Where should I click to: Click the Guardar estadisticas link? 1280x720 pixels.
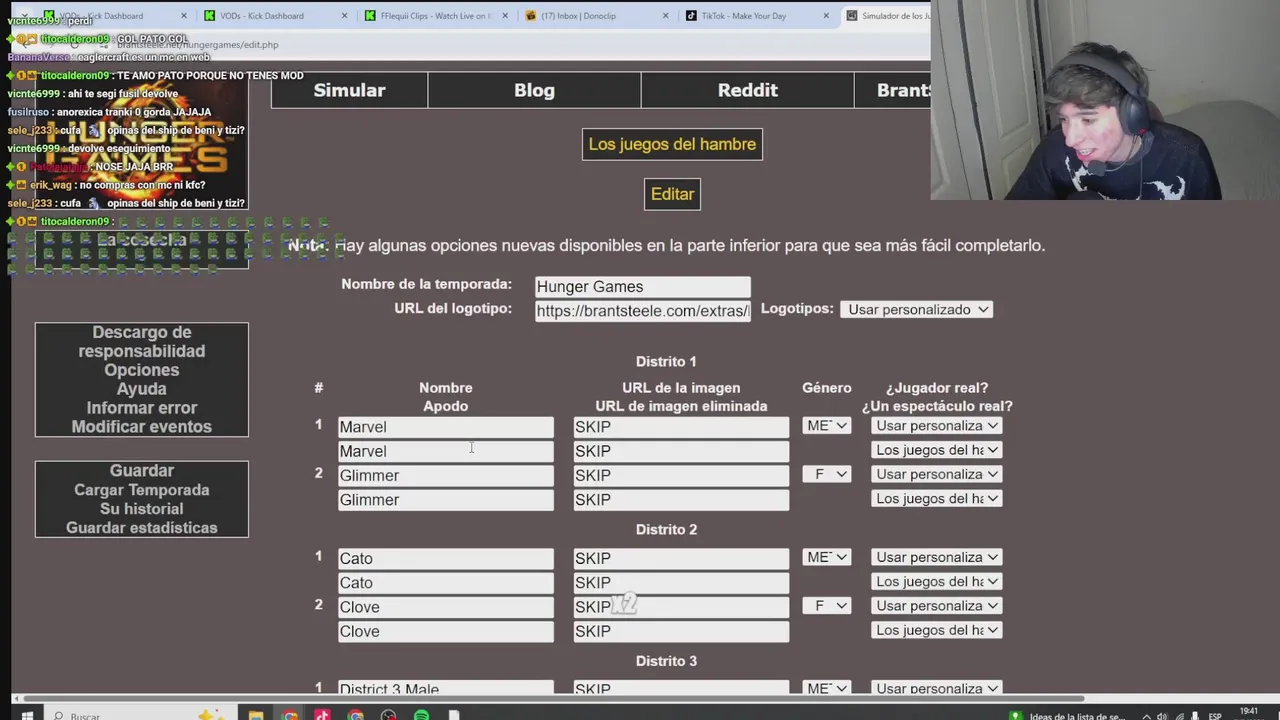pyautogui.click(x=142, y=528)
